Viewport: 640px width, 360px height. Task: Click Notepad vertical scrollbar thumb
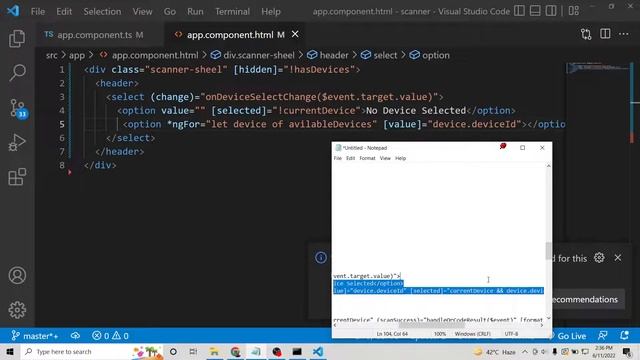(548, 251)
